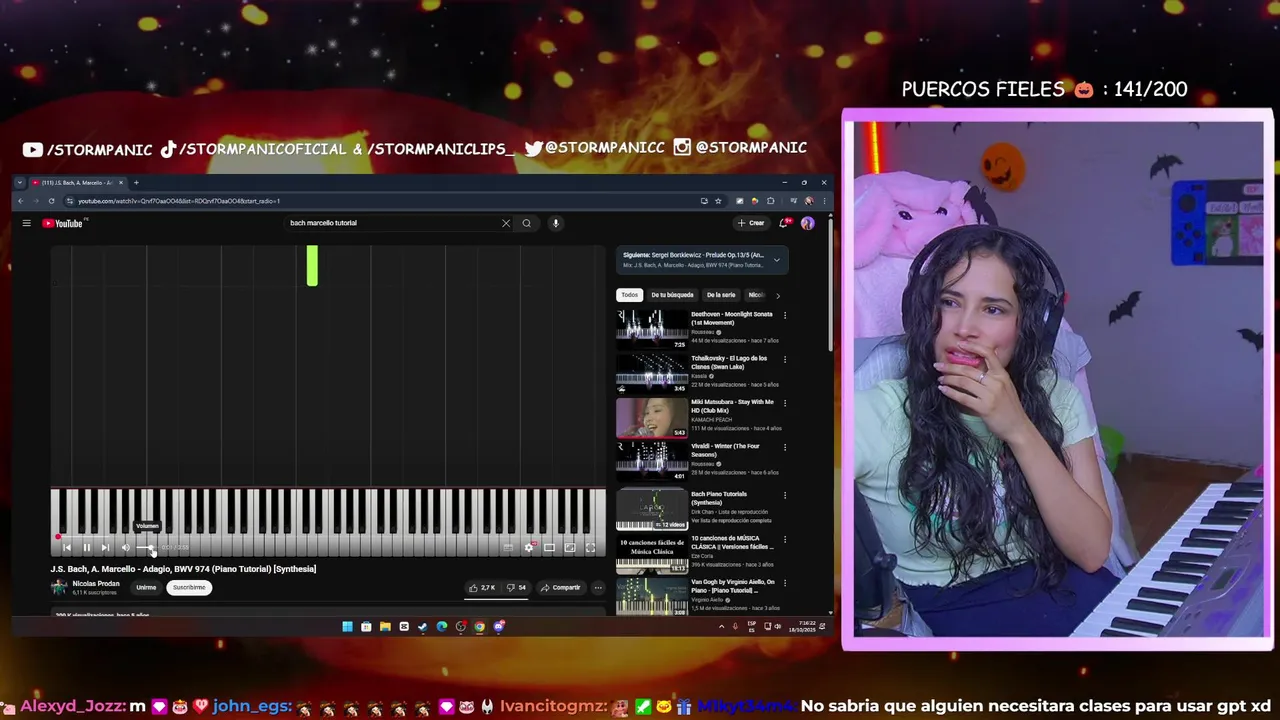1280x720 pixels.
Task: Open options menu for Miki Matsubara video
Action: 784,403
